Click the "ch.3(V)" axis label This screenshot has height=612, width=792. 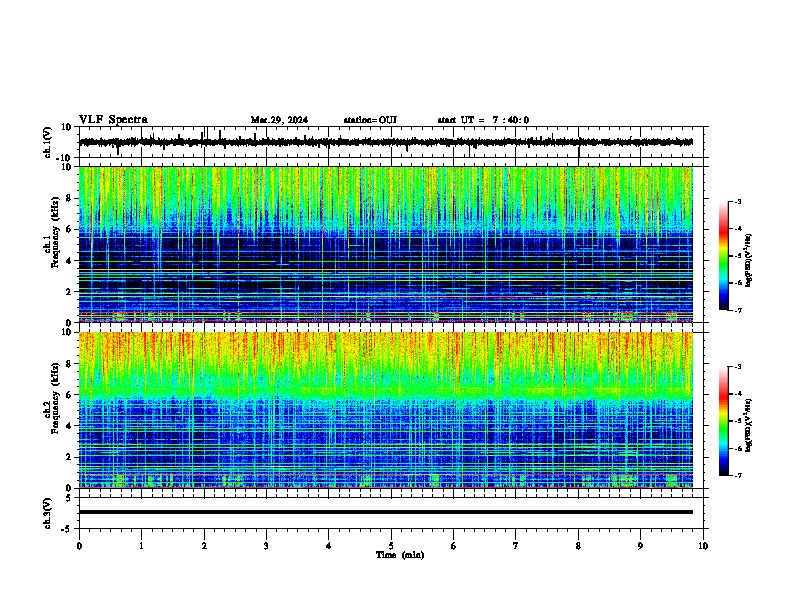(x=48, y=513)
